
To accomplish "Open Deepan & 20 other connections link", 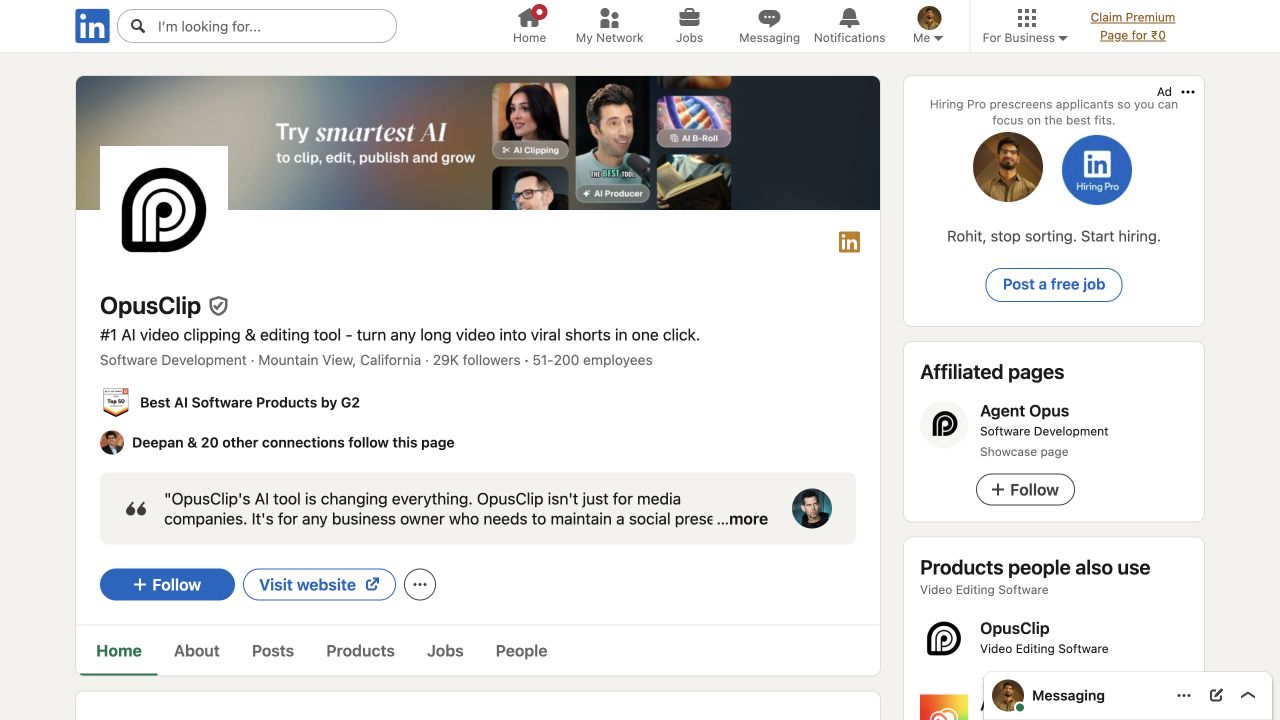I will [x=293, y=442].
